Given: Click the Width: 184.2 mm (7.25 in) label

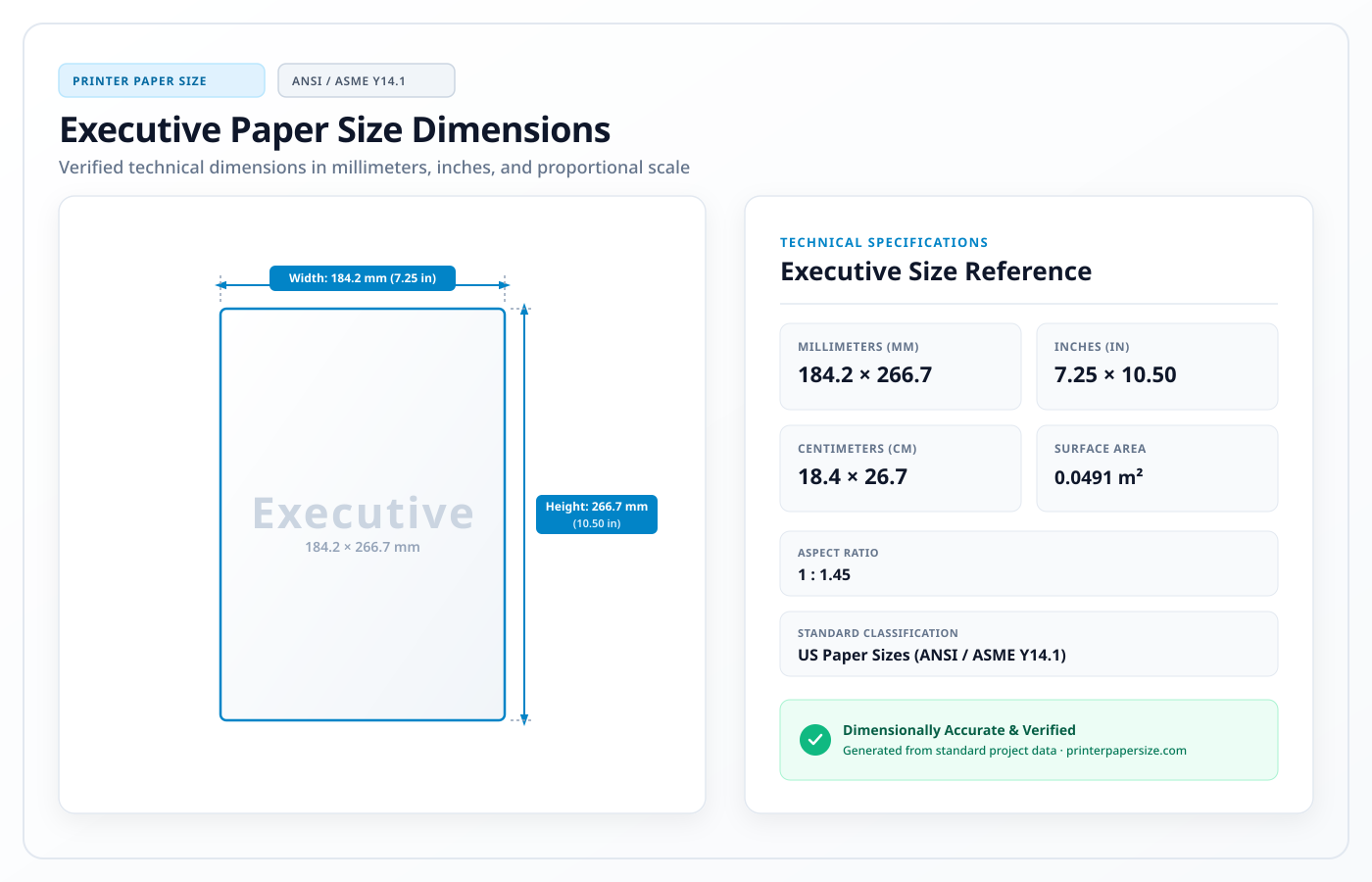Looking at the screenshot, I should (x=363, y=278).
